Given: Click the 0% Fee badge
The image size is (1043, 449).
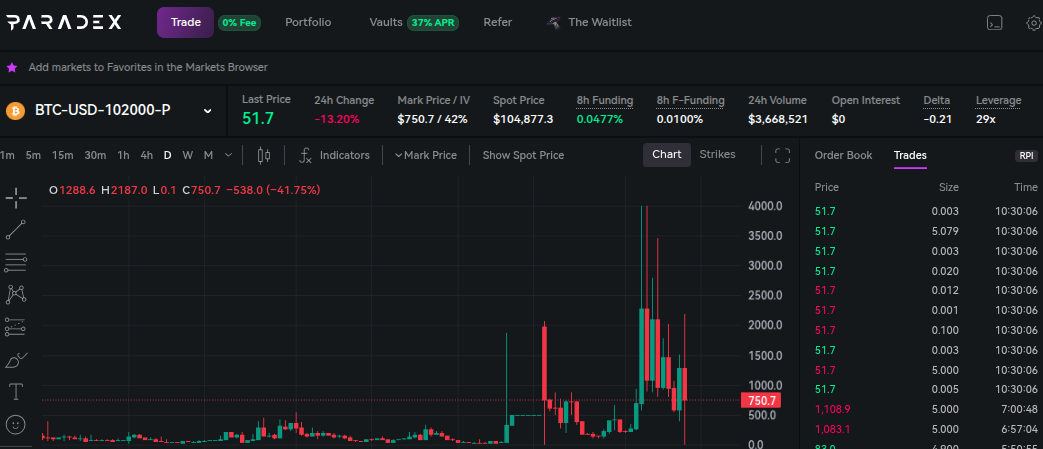Looking at the screenshot, I should [x=239, y=23].
